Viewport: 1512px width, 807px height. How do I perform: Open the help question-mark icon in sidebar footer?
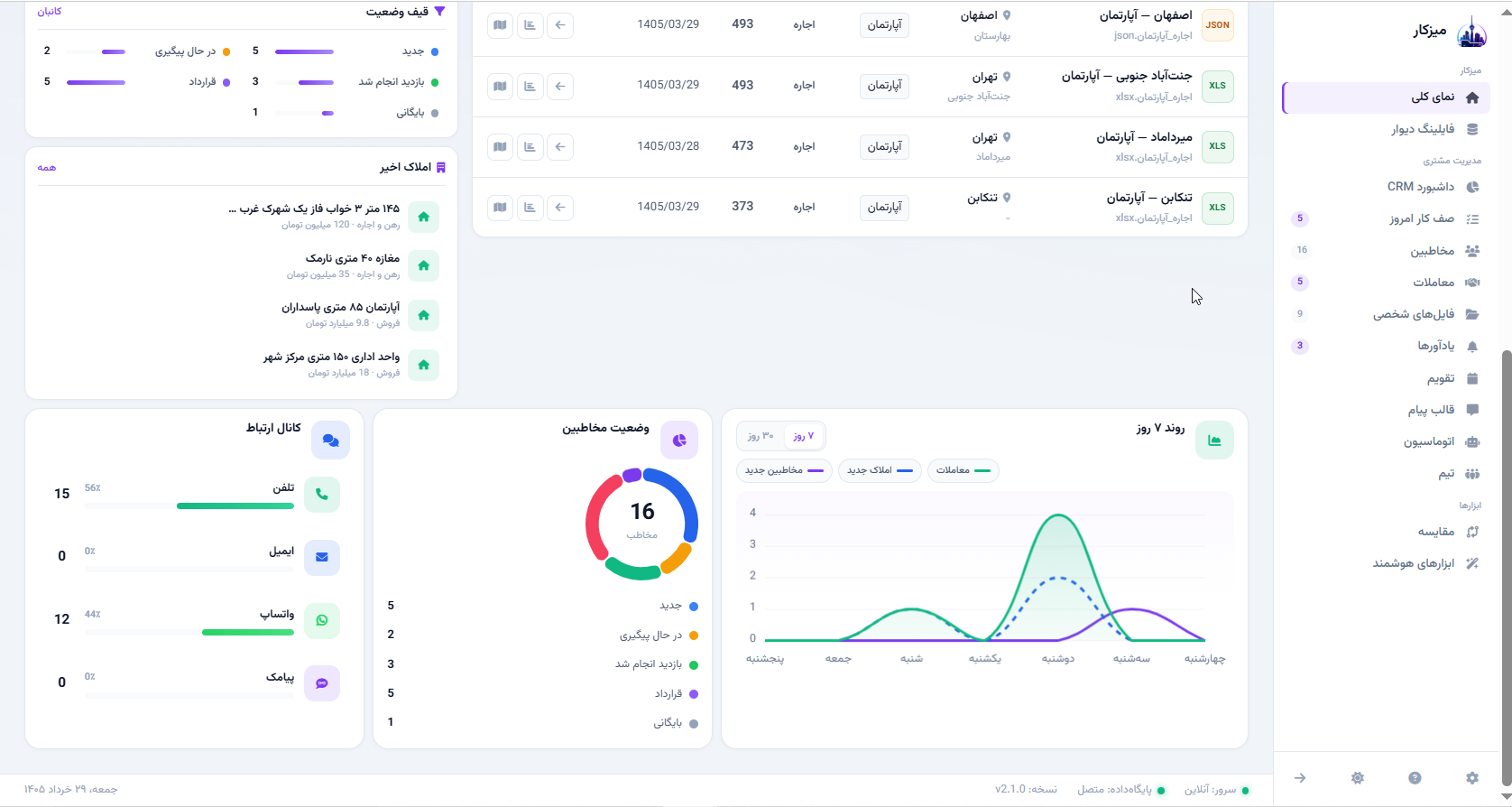coord(1415,778)
